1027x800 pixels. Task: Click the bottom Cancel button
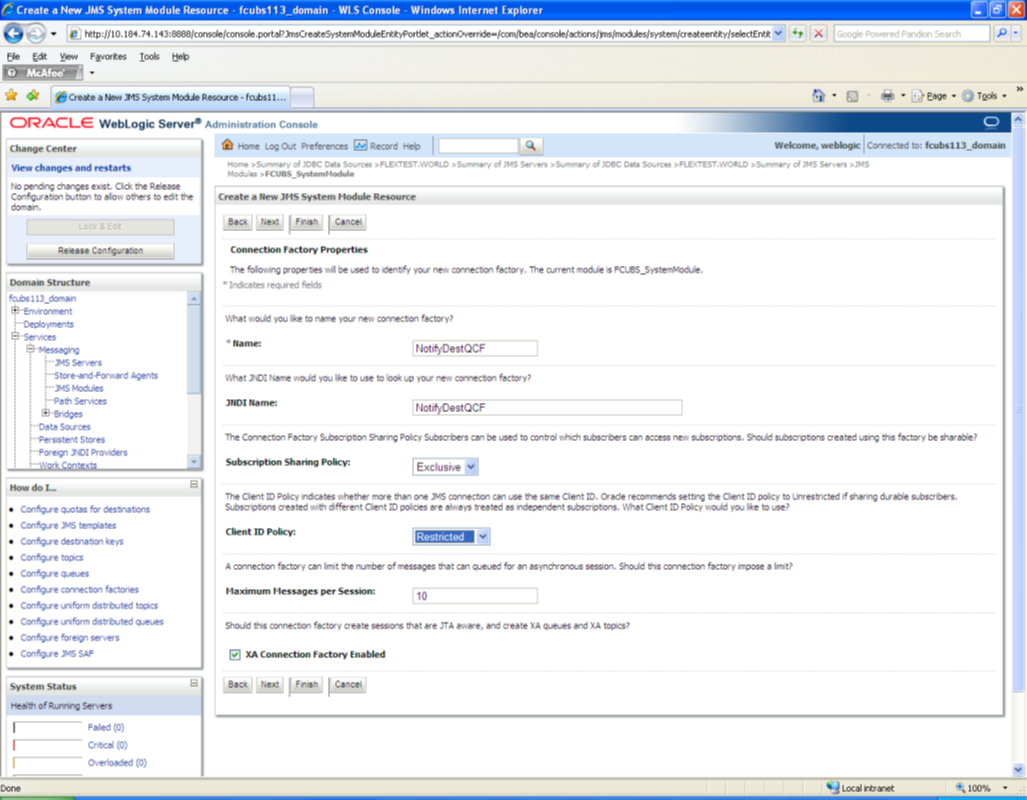pyautogui.click(x=348, y=684)
